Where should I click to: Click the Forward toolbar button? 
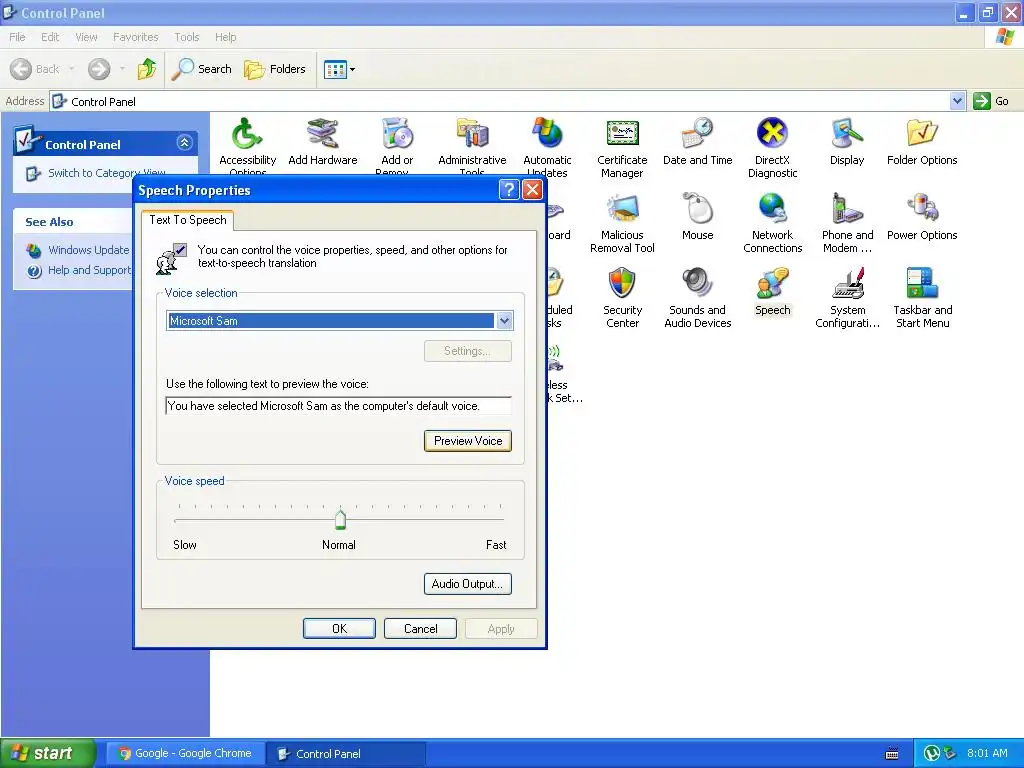99,69
